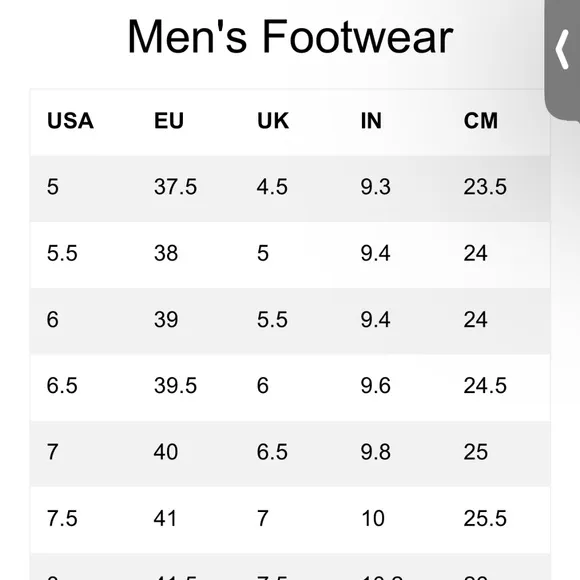Click the IN column header
This screenshot has height=580, width=580.
click(371, 121)
